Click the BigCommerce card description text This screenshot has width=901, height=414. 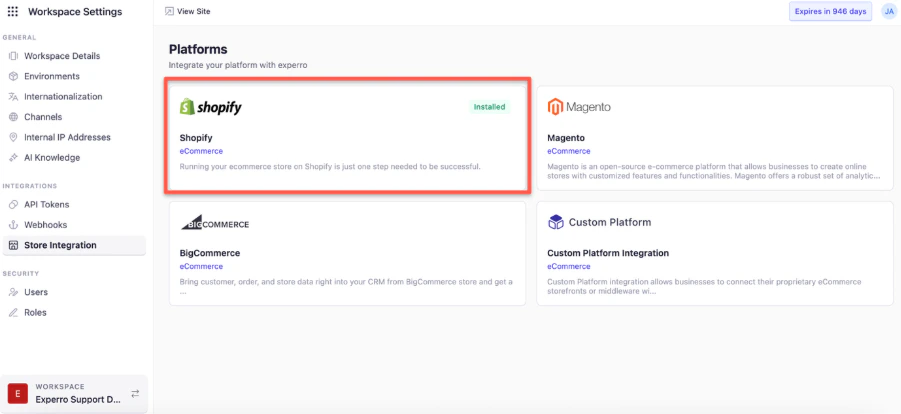point(346,286)
